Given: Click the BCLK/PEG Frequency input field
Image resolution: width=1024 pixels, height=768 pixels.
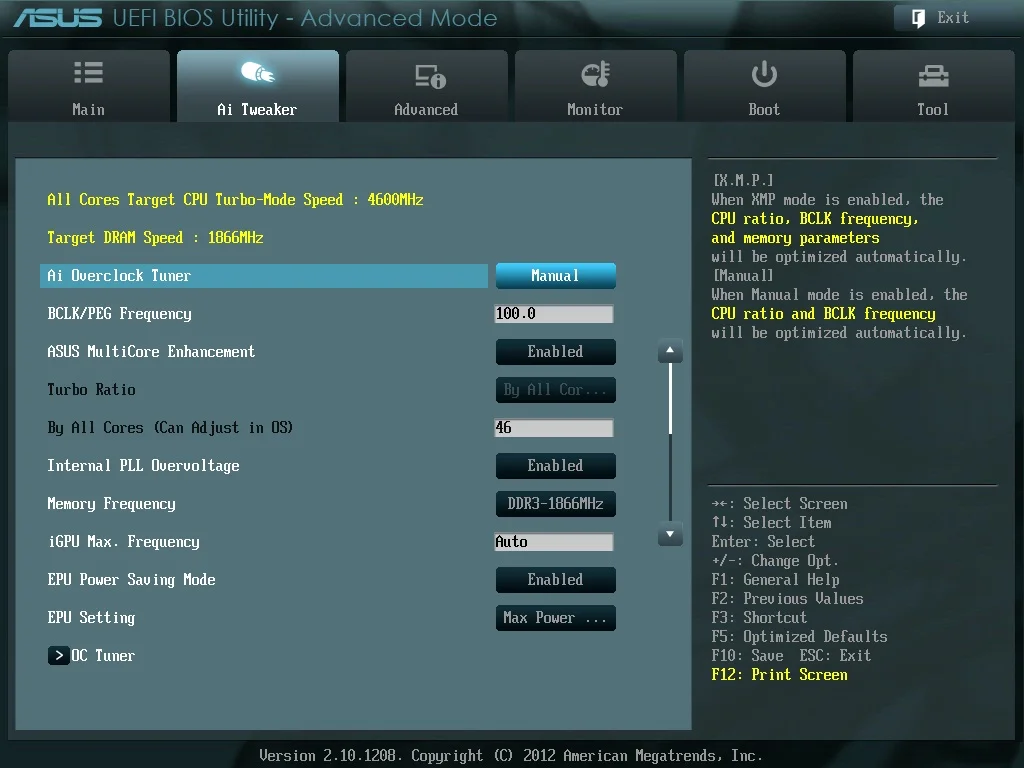Looking at the screenshot, I should 554,313.
